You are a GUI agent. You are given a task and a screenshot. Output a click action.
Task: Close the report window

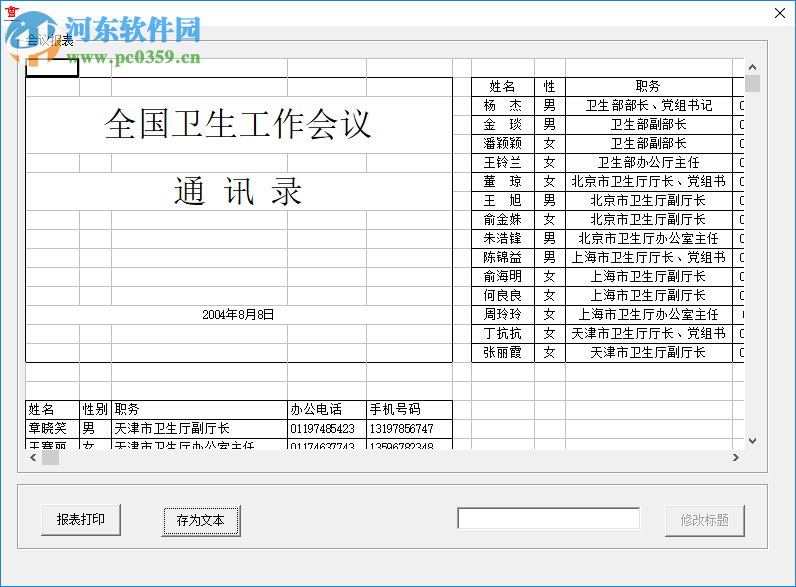coord(780,13)
